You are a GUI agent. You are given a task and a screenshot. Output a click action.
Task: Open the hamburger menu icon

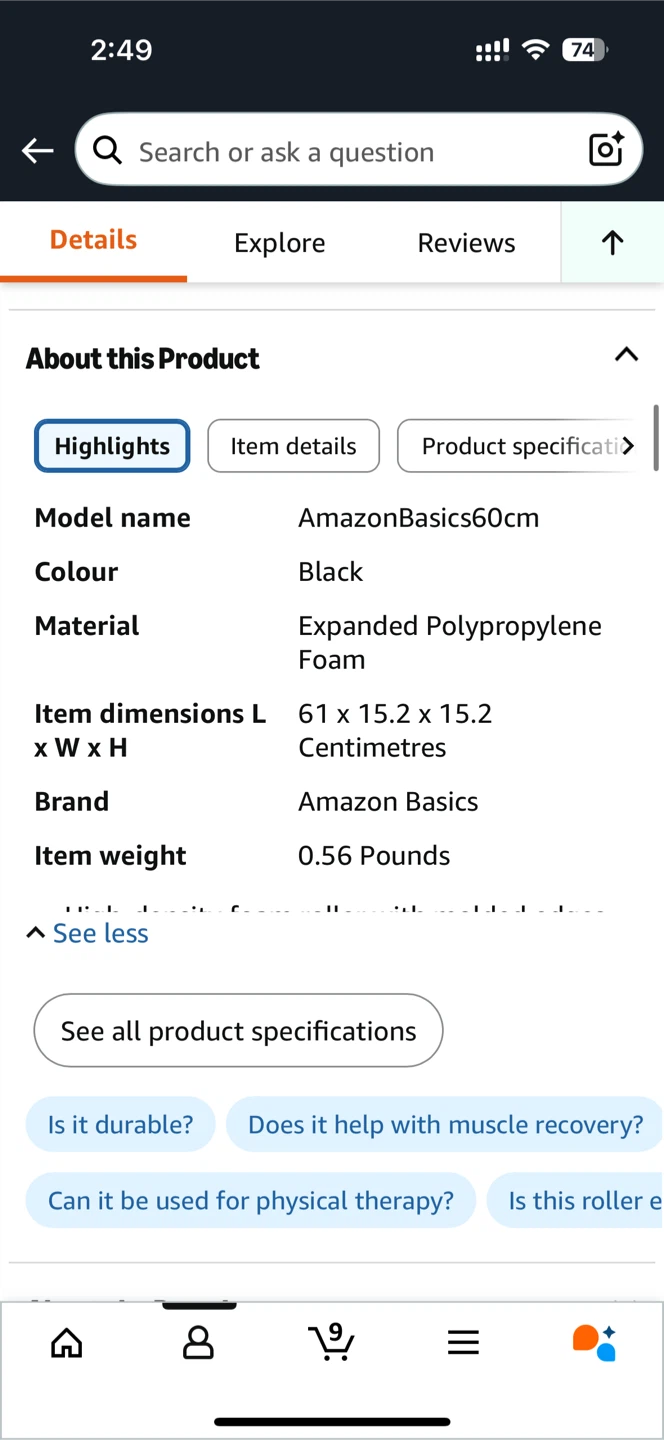coord(463,1343)
